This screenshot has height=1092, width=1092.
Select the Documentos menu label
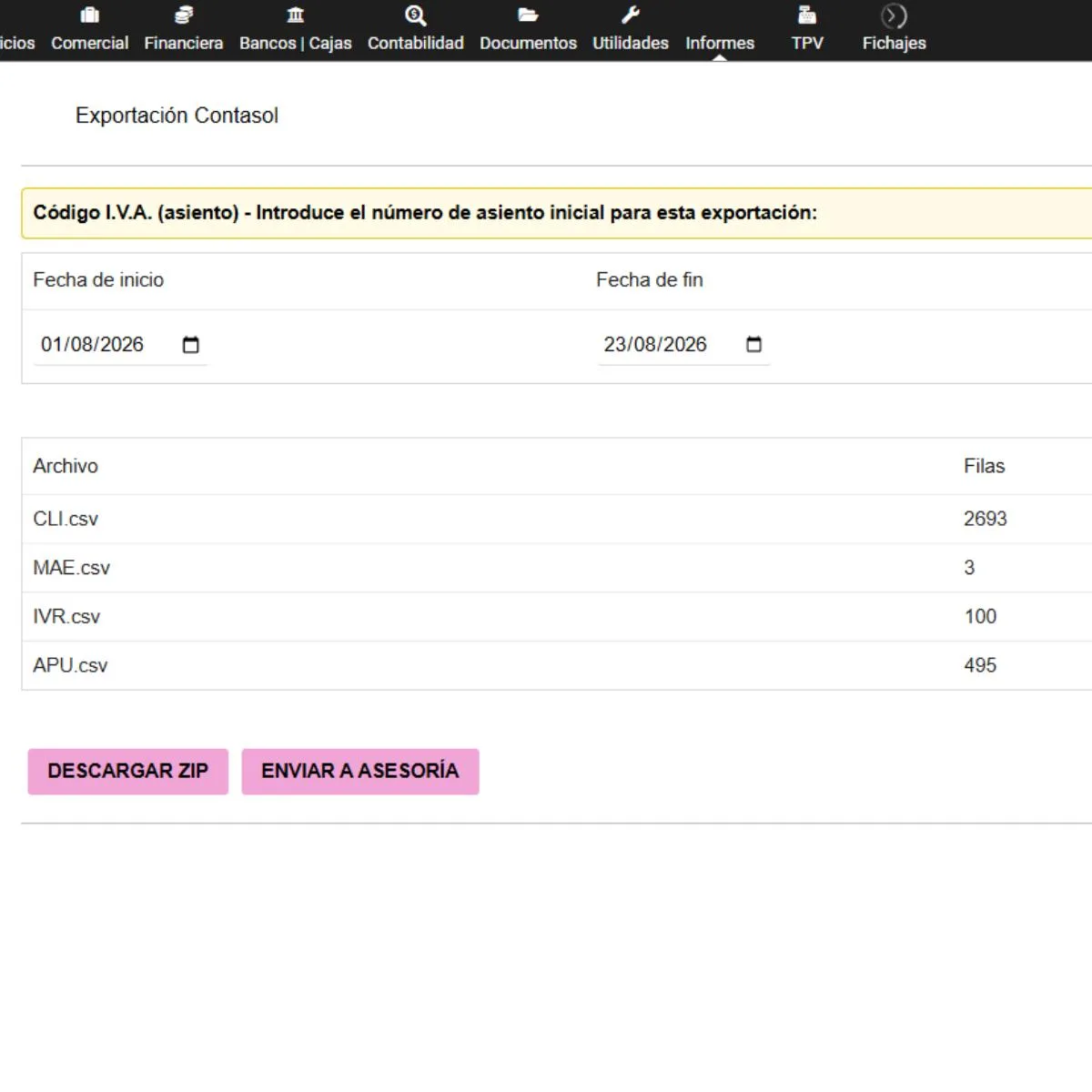pyautogui.click(x=528, y=43)
